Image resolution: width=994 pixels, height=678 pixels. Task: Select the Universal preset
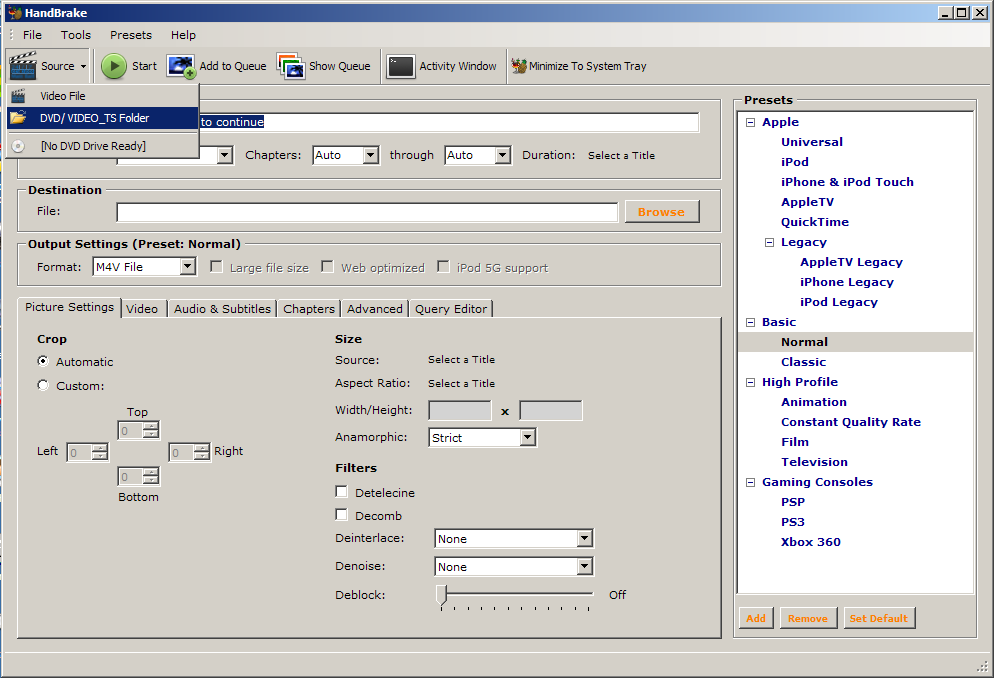[812, 142]
